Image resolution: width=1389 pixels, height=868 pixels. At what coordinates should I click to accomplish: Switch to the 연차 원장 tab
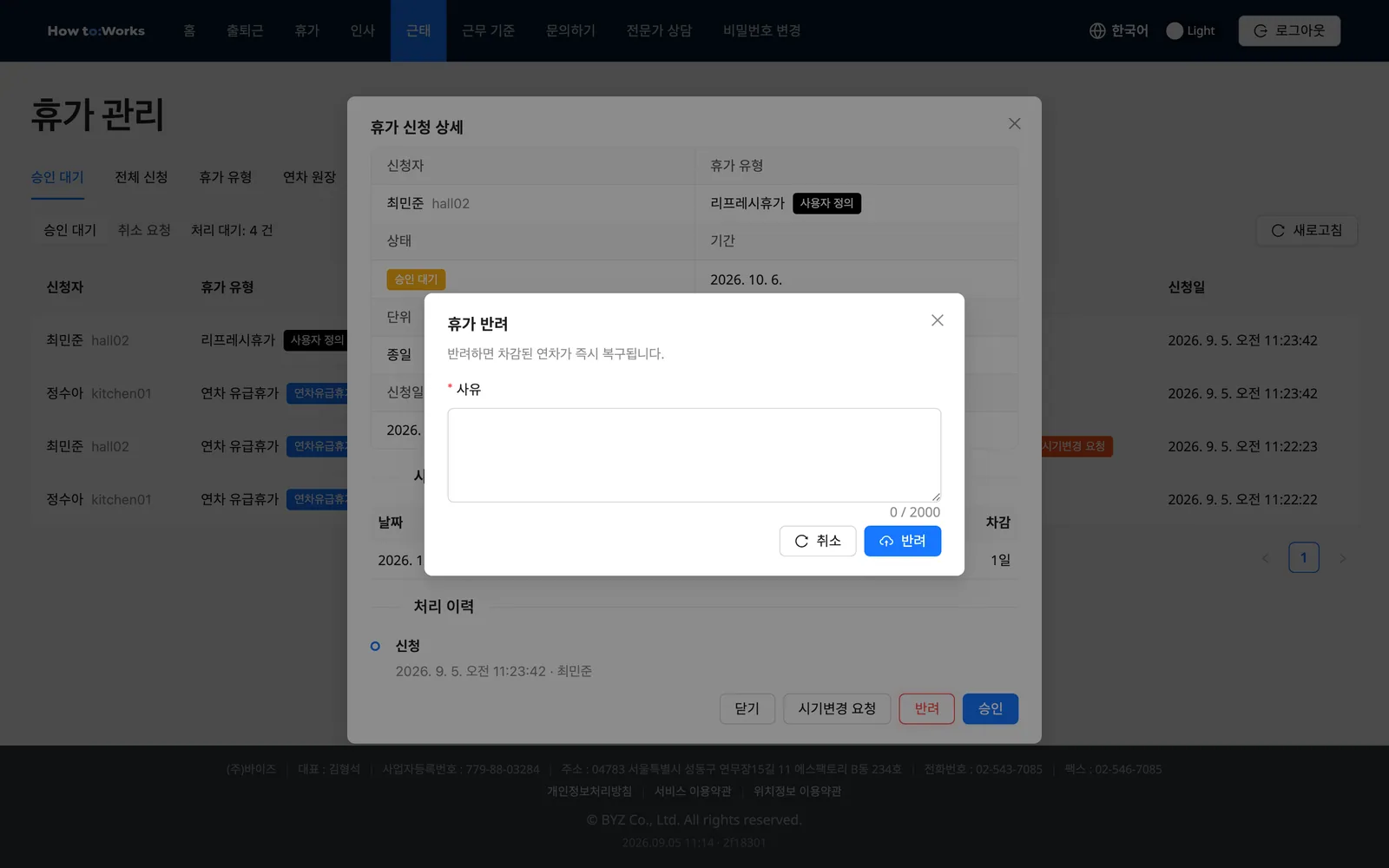coord(309,177)
